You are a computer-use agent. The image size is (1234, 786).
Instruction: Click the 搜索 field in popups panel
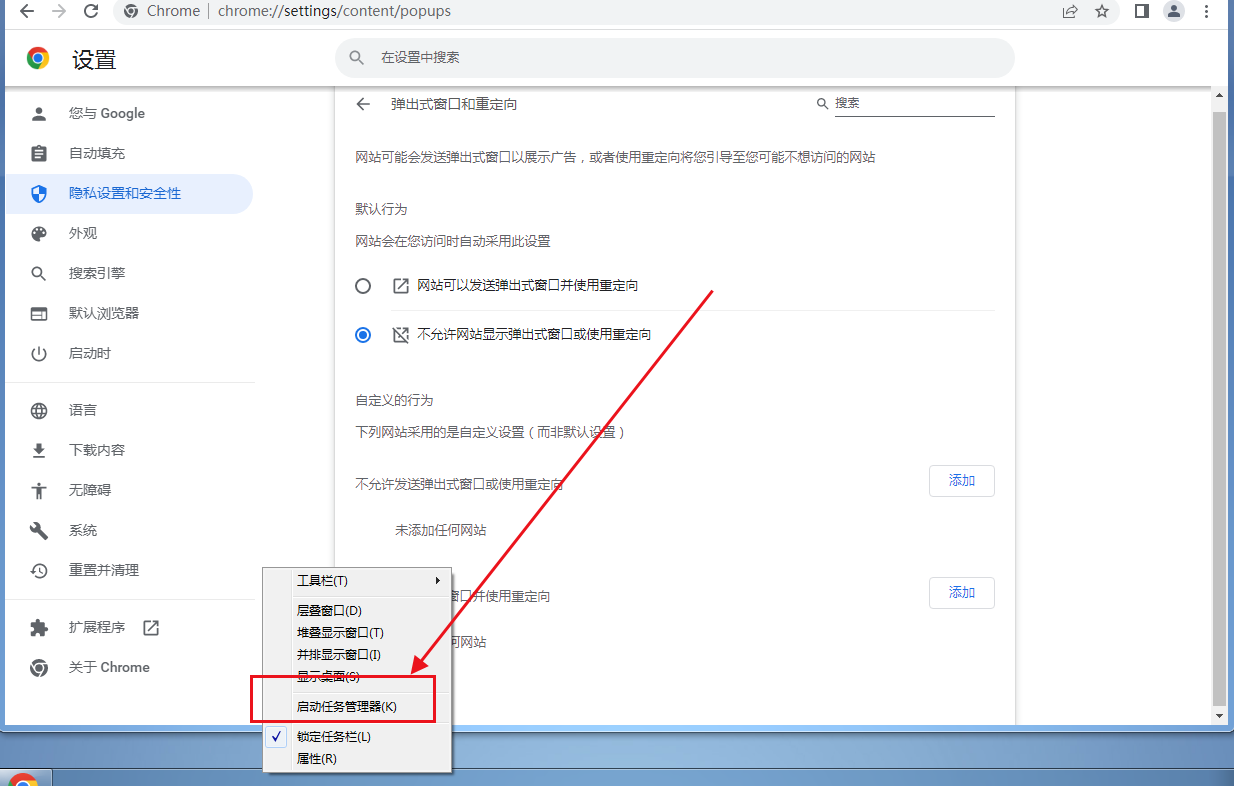pos(914,103)
